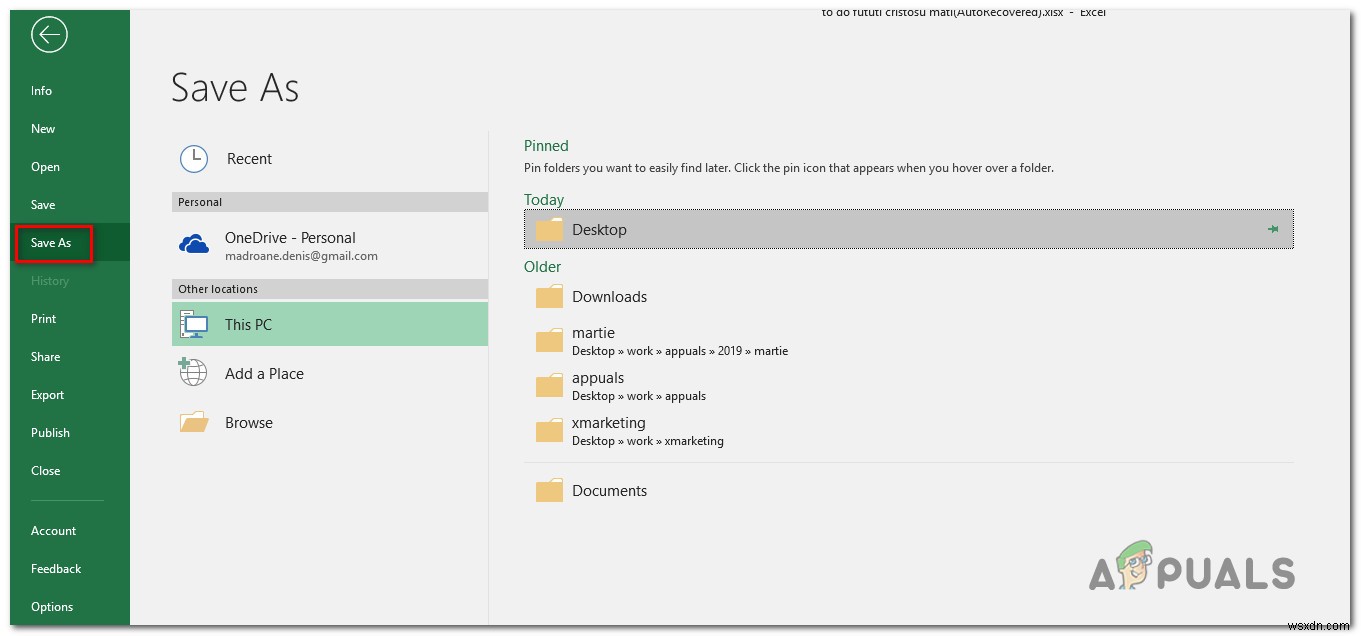Choose the Add a Place label
Screen dimensions: 1361x636
pyautogui.click(x=264, y=374)
